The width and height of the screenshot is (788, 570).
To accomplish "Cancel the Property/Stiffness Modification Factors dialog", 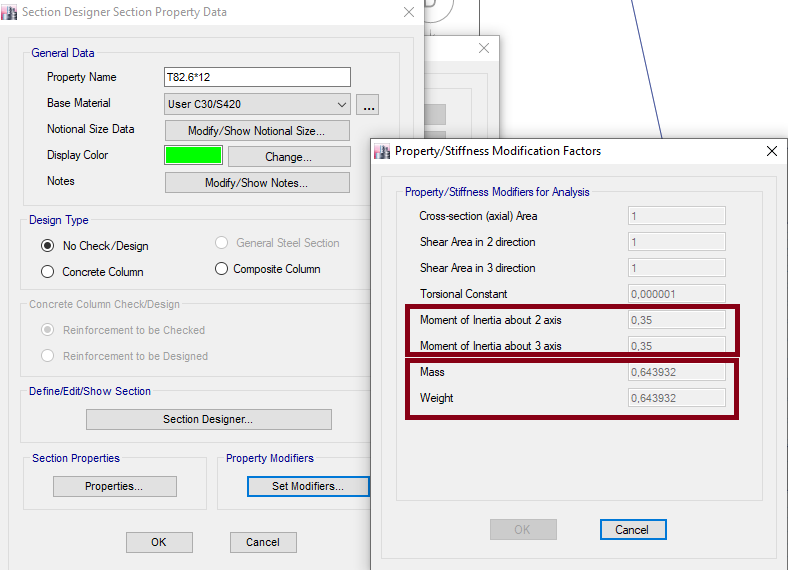I will (x=632, y=530).
